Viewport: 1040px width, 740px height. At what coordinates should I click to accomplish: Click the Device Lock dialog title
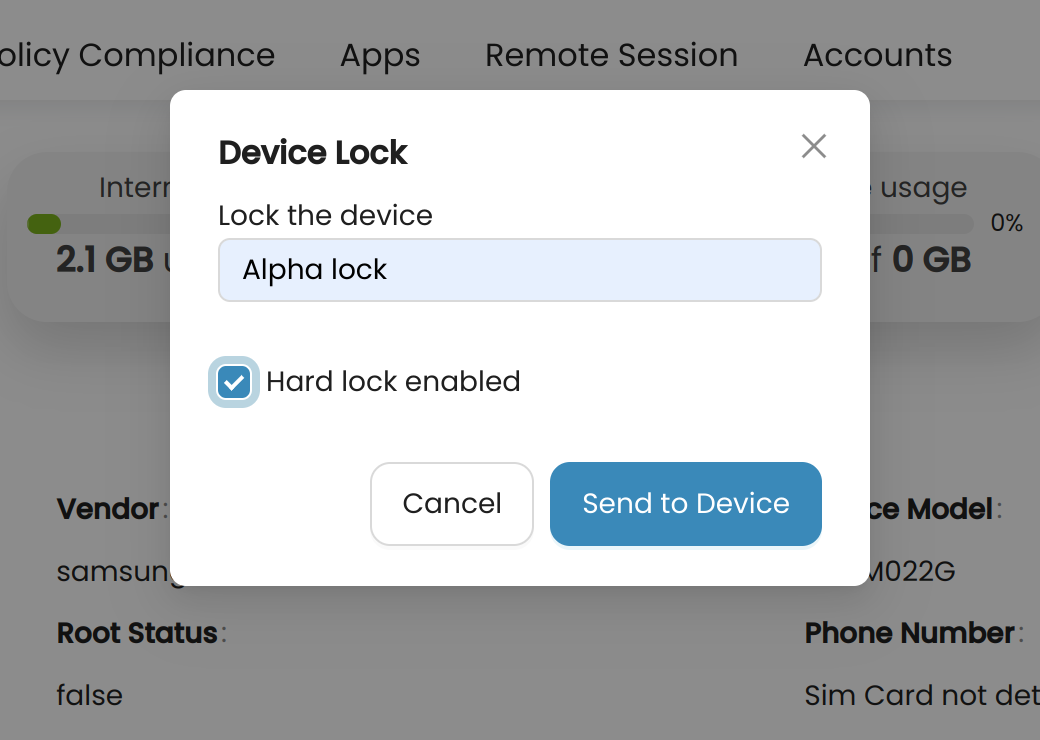pos(312,153)
